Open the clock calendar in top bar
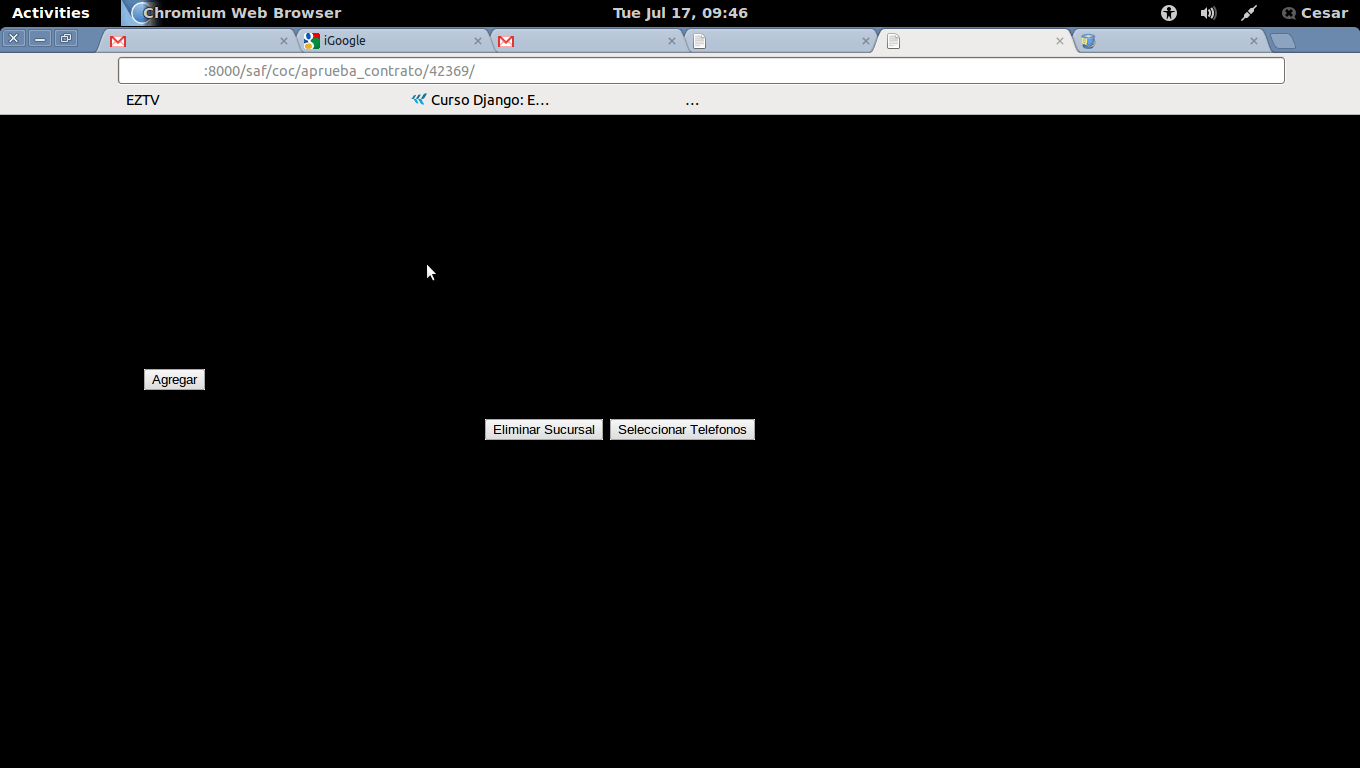The image size is (1360, 768). point(680,13)
